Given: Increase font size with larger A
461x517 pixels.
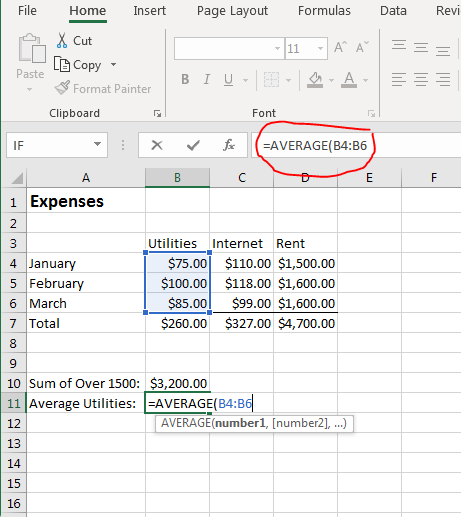Looking at the screenshot, I should (341, 47).
